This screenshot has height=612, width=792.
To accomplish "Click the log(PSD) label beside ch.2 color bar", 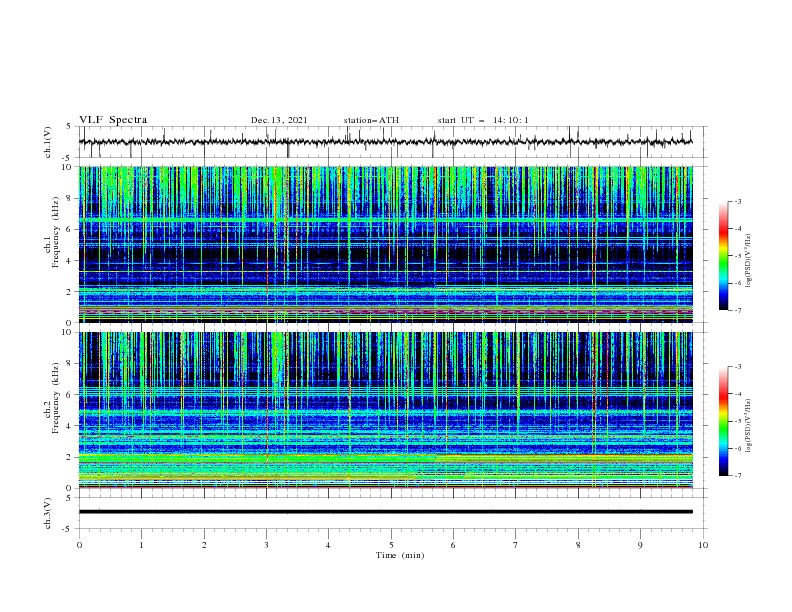I will point(749,426).
